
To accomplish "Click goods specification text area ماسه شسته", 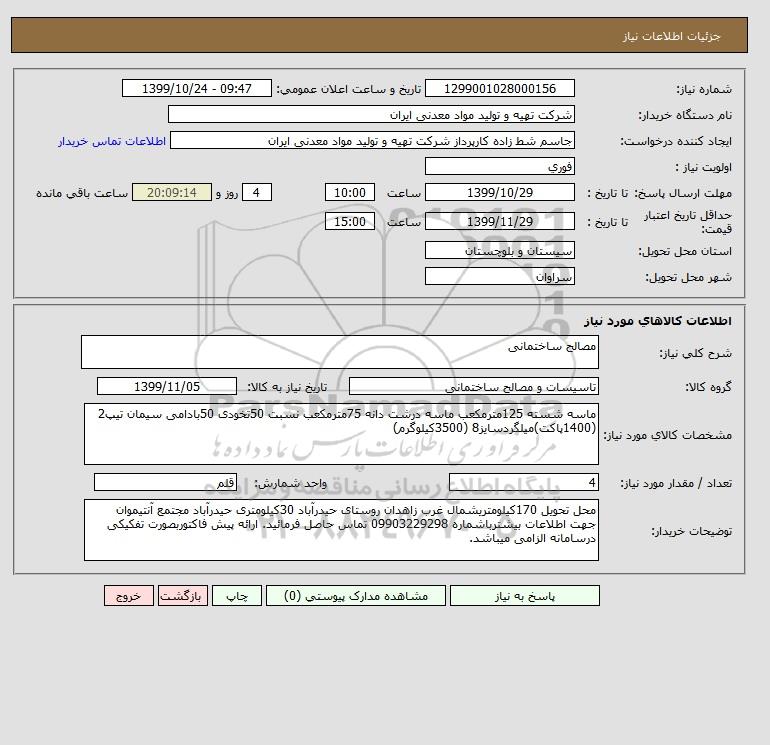I will pos(341,434).
